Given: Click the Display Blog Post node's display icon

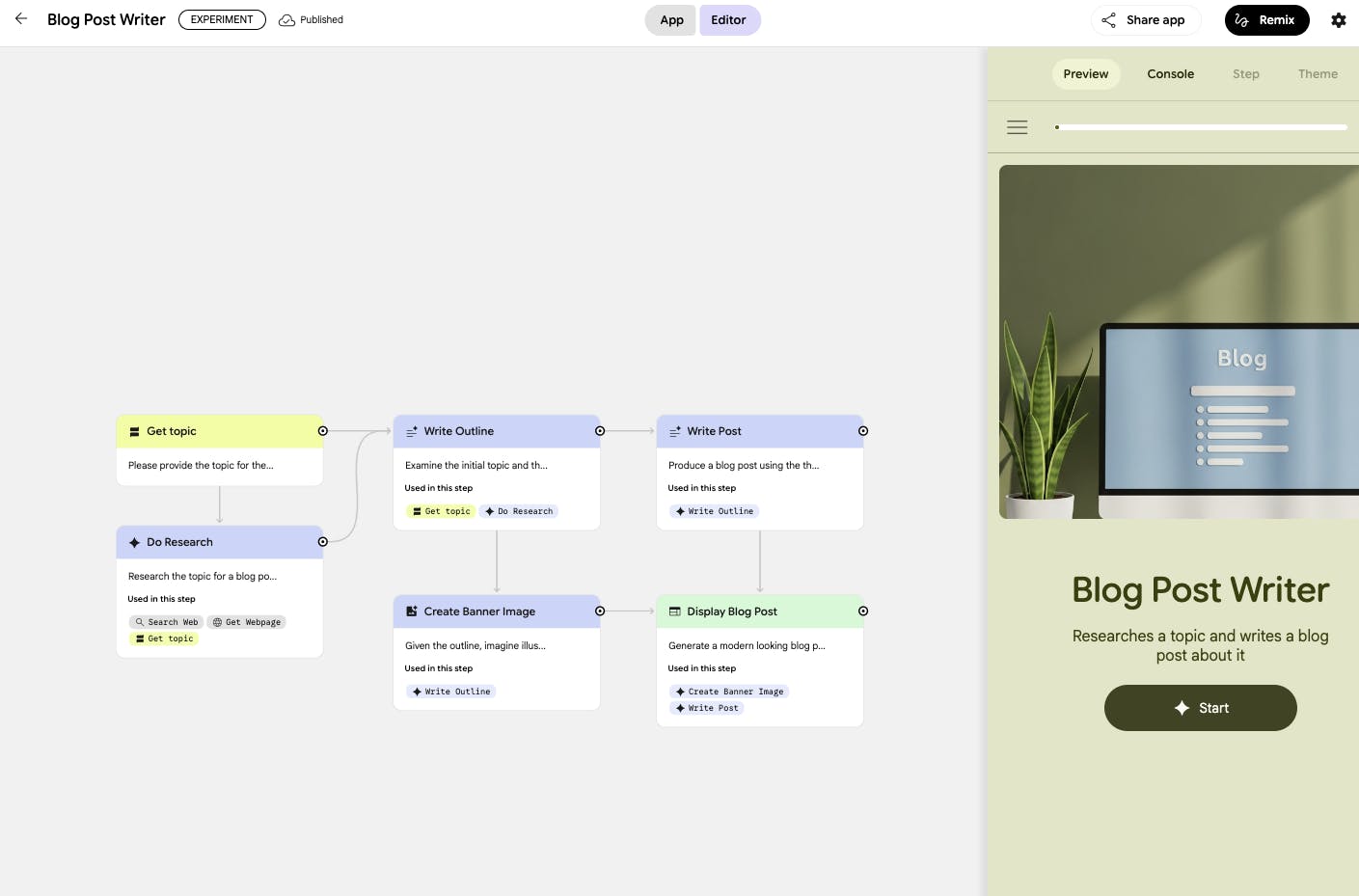Looking at the screenshot, I should [675, 611].
